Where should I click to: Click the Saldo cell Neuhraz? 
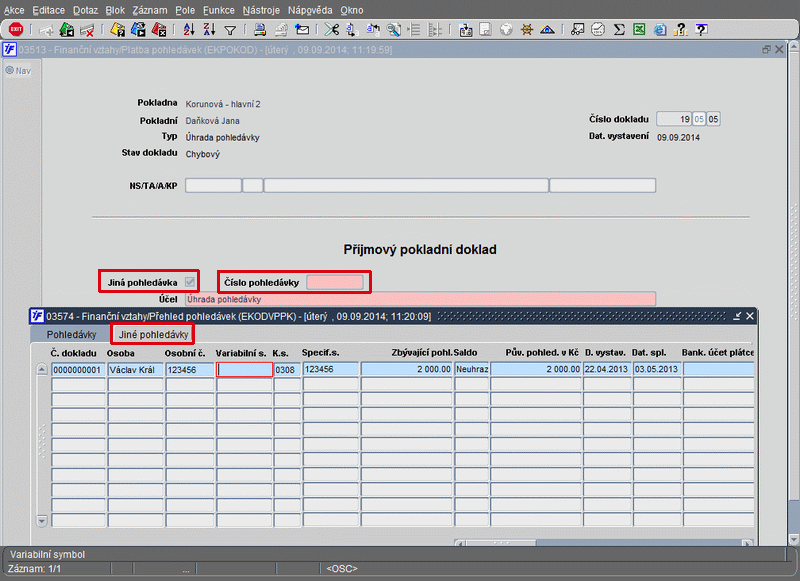point(472,369)
